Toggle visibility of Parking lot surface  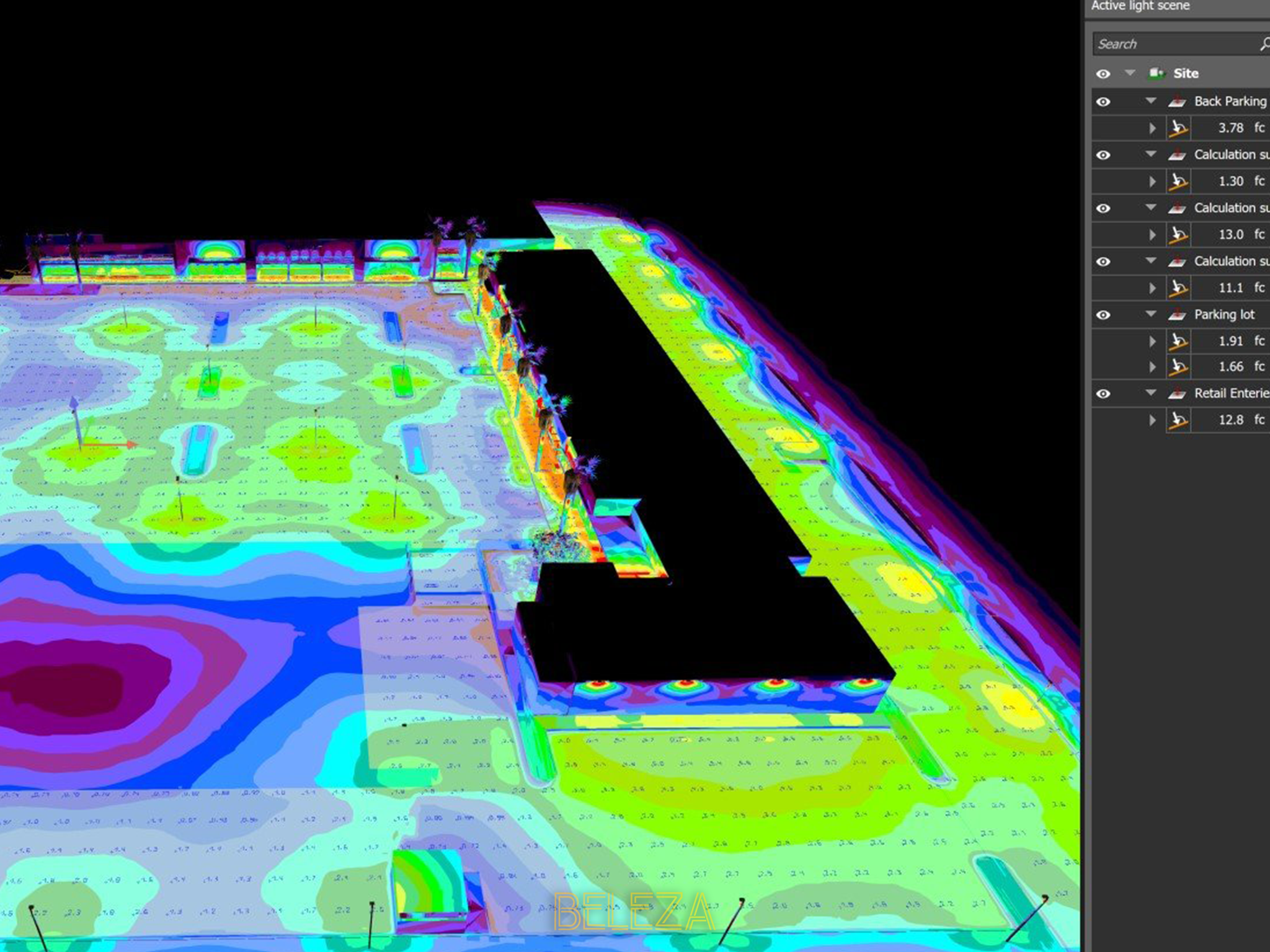coord(1103,315)
